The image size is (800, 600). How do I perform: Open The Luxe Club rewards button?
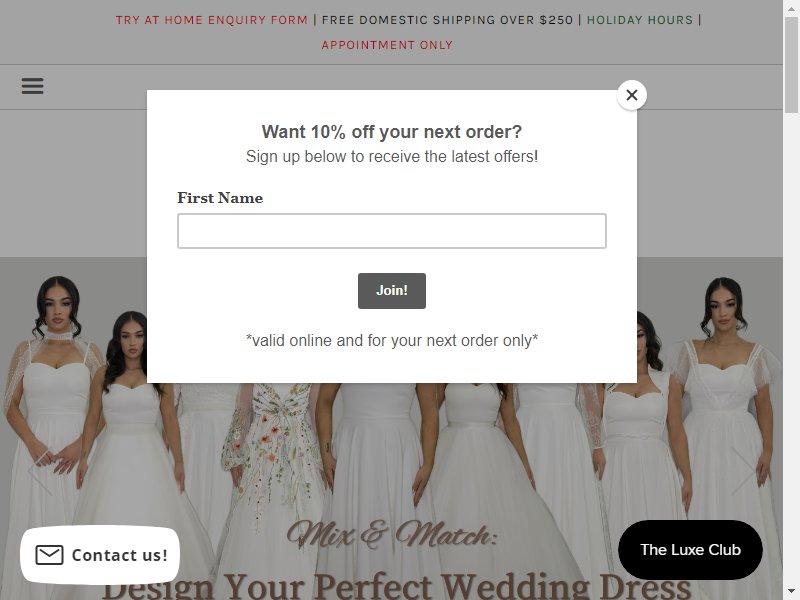(x=690, y=549)
